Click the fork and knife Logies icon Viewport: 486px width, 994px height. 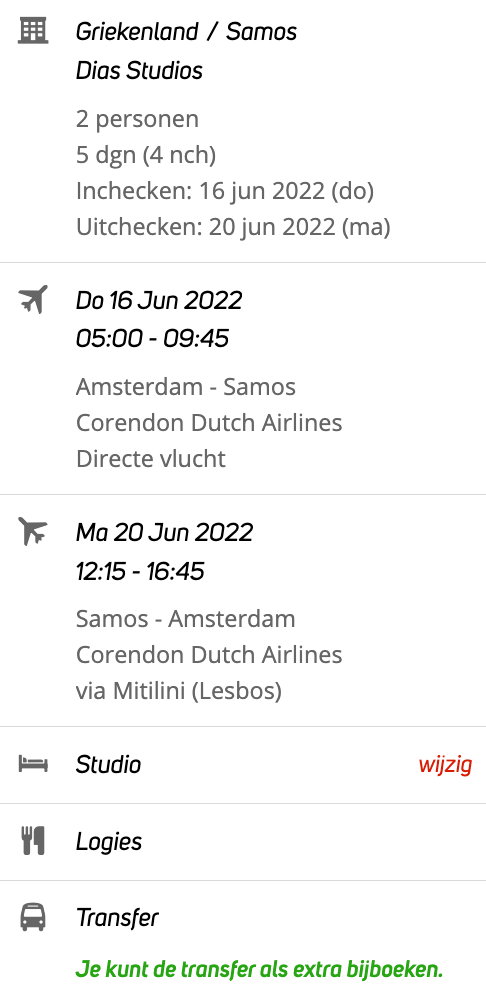(x=32, y=841)
